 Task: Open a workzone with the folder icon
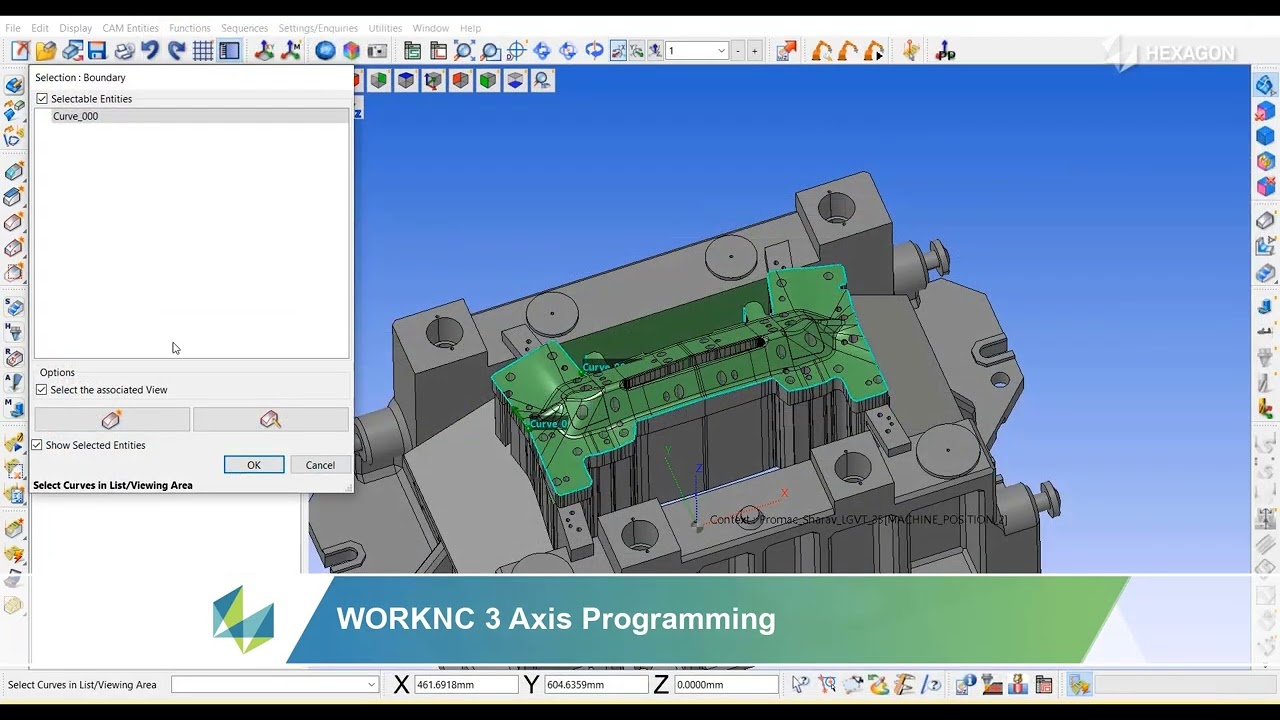click(x=45, y=51)
